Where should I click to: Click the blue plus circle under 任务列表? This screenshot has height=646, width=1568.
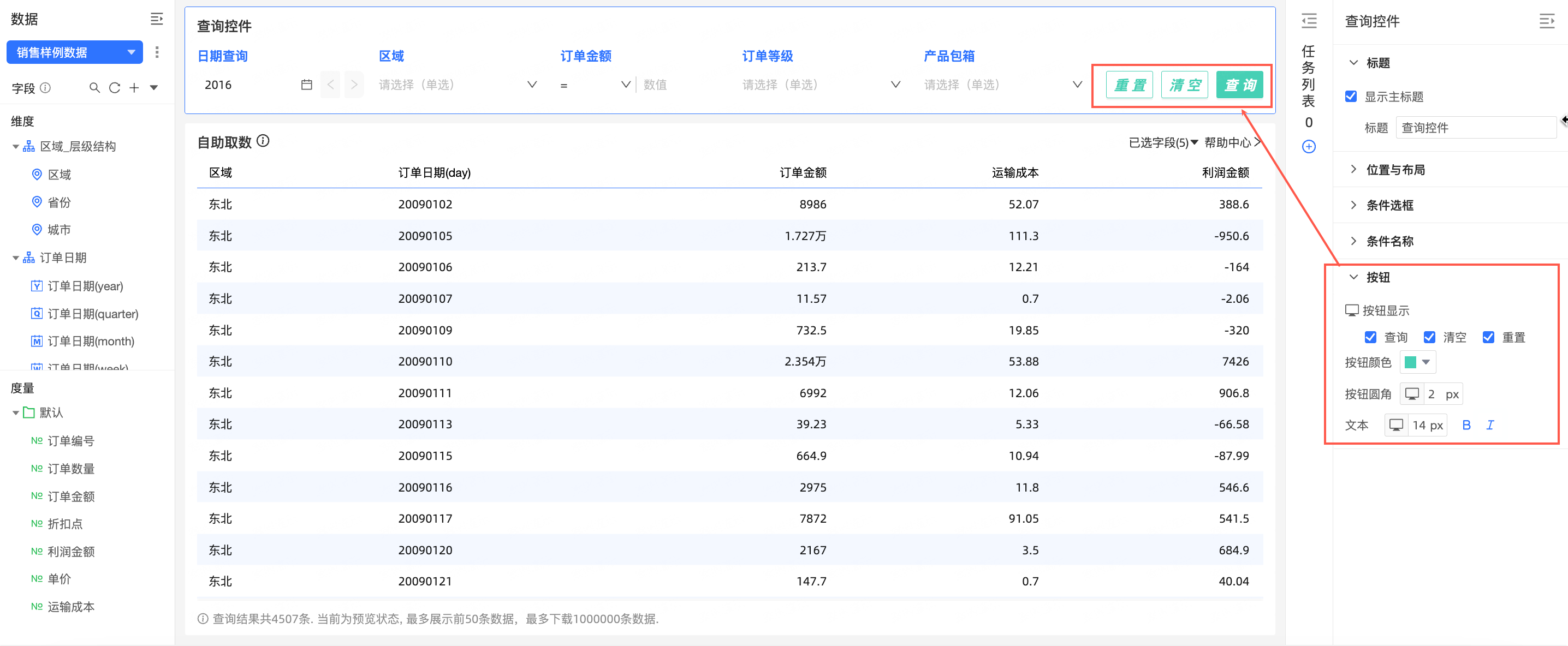tap(1308, 147)
